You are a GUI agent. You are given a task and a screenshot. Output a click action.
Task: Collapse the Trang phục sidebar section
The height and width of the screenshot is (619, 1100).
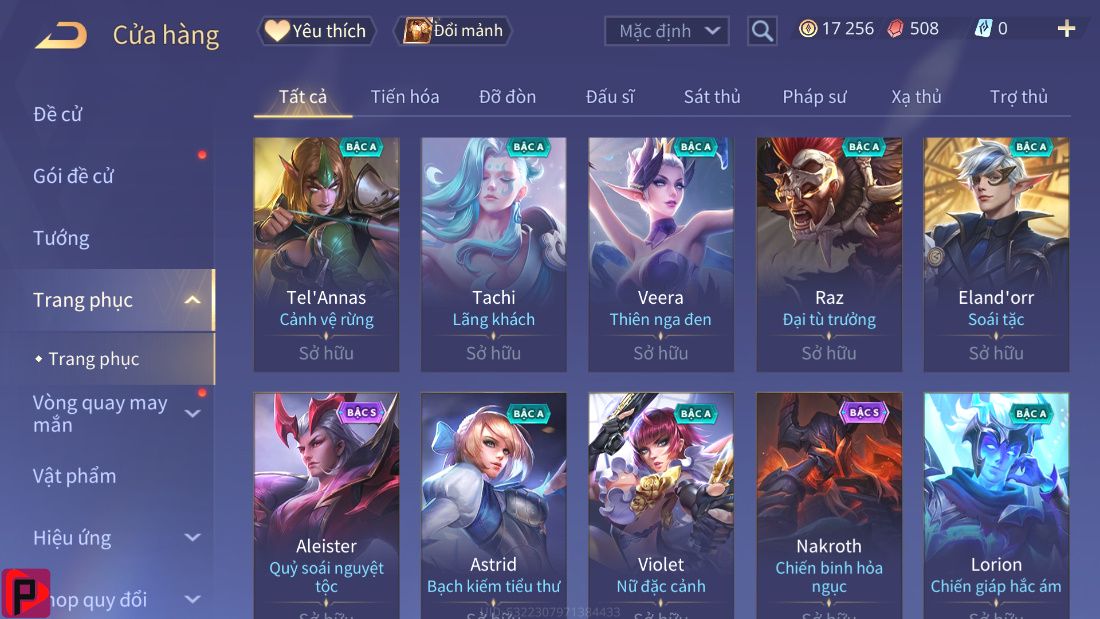(192, 300)
